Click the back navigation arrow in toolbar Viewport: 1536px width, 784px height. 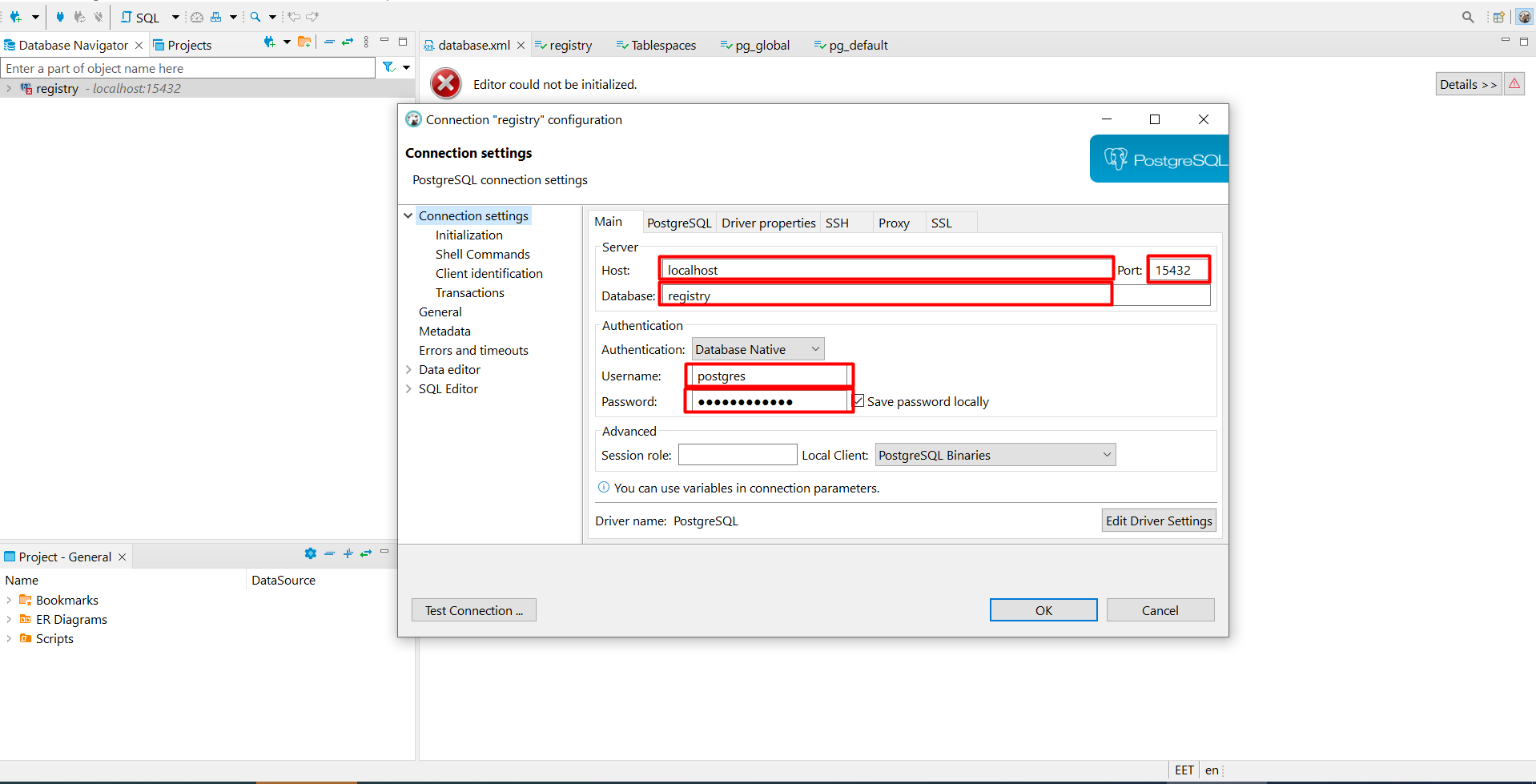pyautogui.click(x=294, y=17)
